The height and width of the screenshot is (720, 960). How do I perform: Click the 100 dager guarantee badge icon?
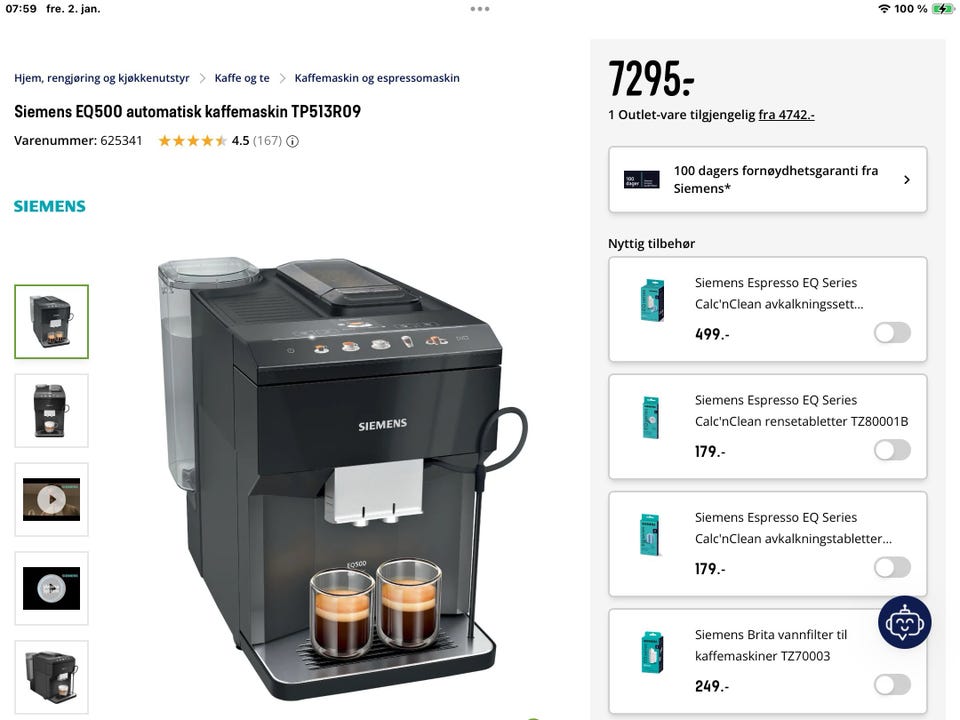click(642, 180)
